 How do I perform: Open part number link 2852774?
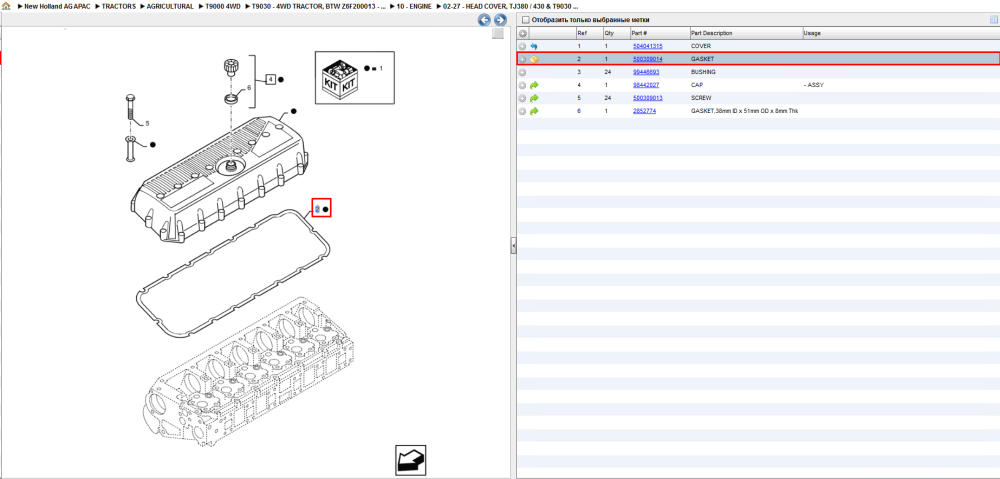pyautogui.click(x=644, y=111)
